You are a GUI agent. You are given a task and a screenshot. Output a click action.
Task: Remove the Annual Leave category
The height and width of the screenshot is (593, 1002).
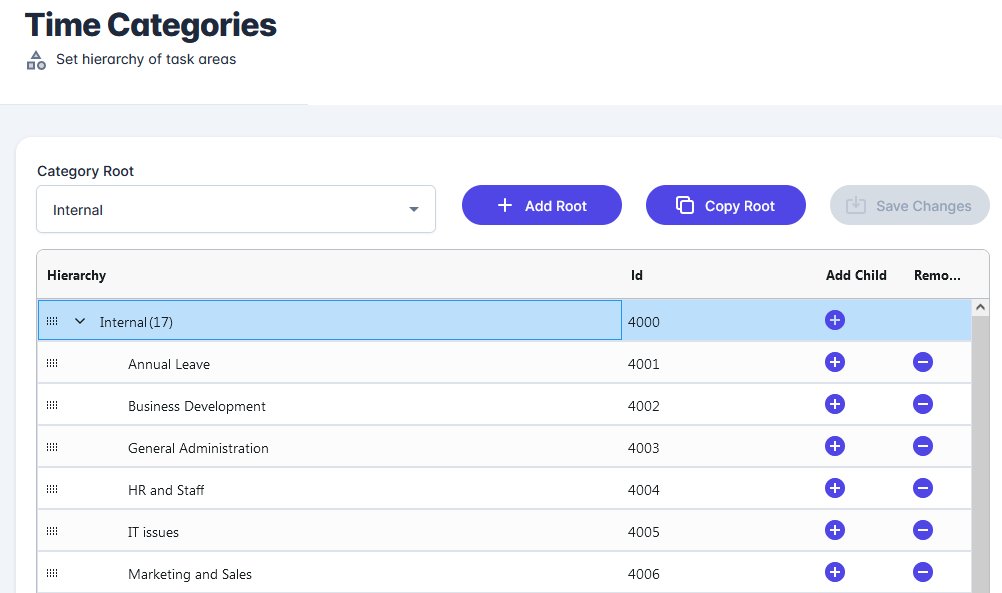[x=923, y=362]
